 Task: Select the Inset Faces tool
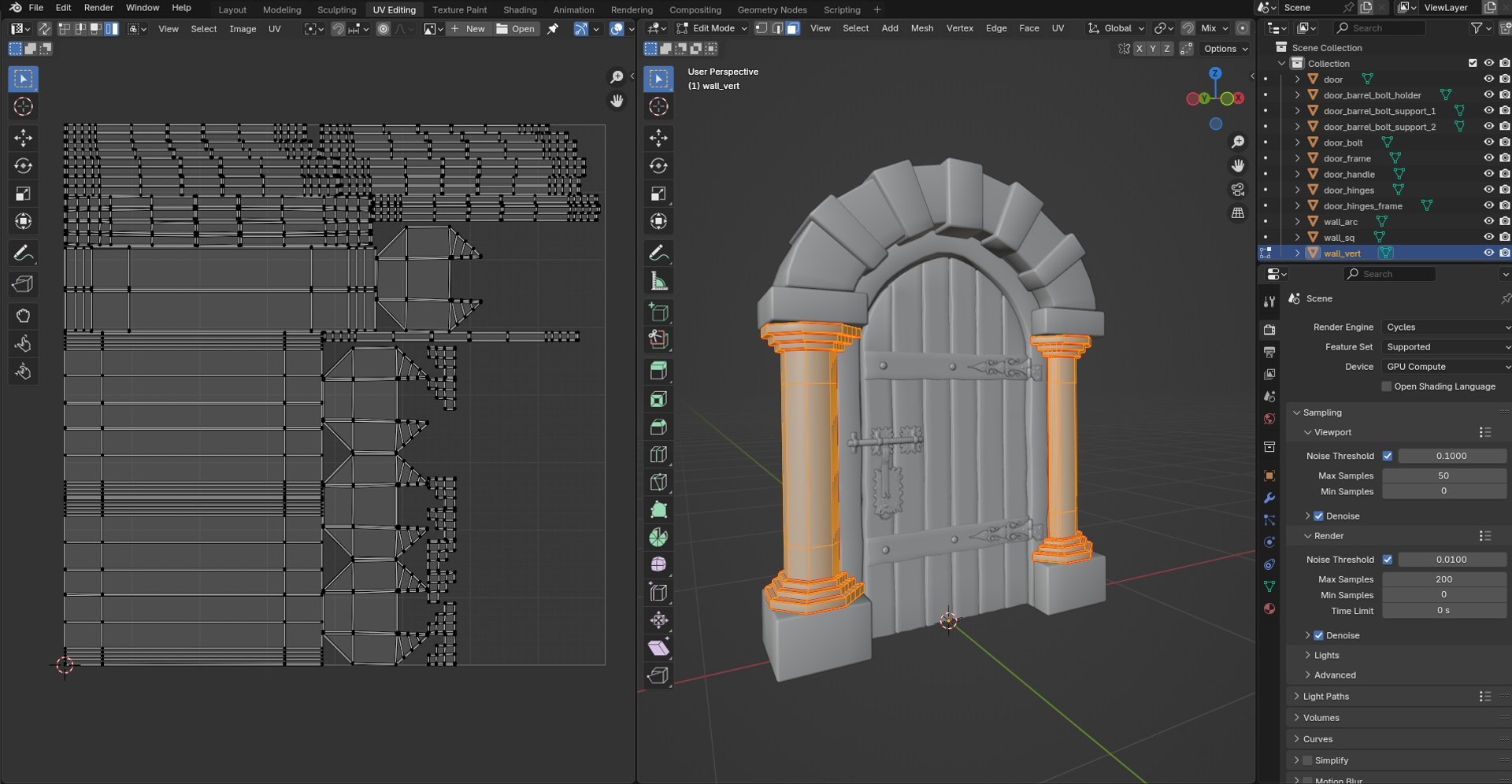click(x=659, y=399)
